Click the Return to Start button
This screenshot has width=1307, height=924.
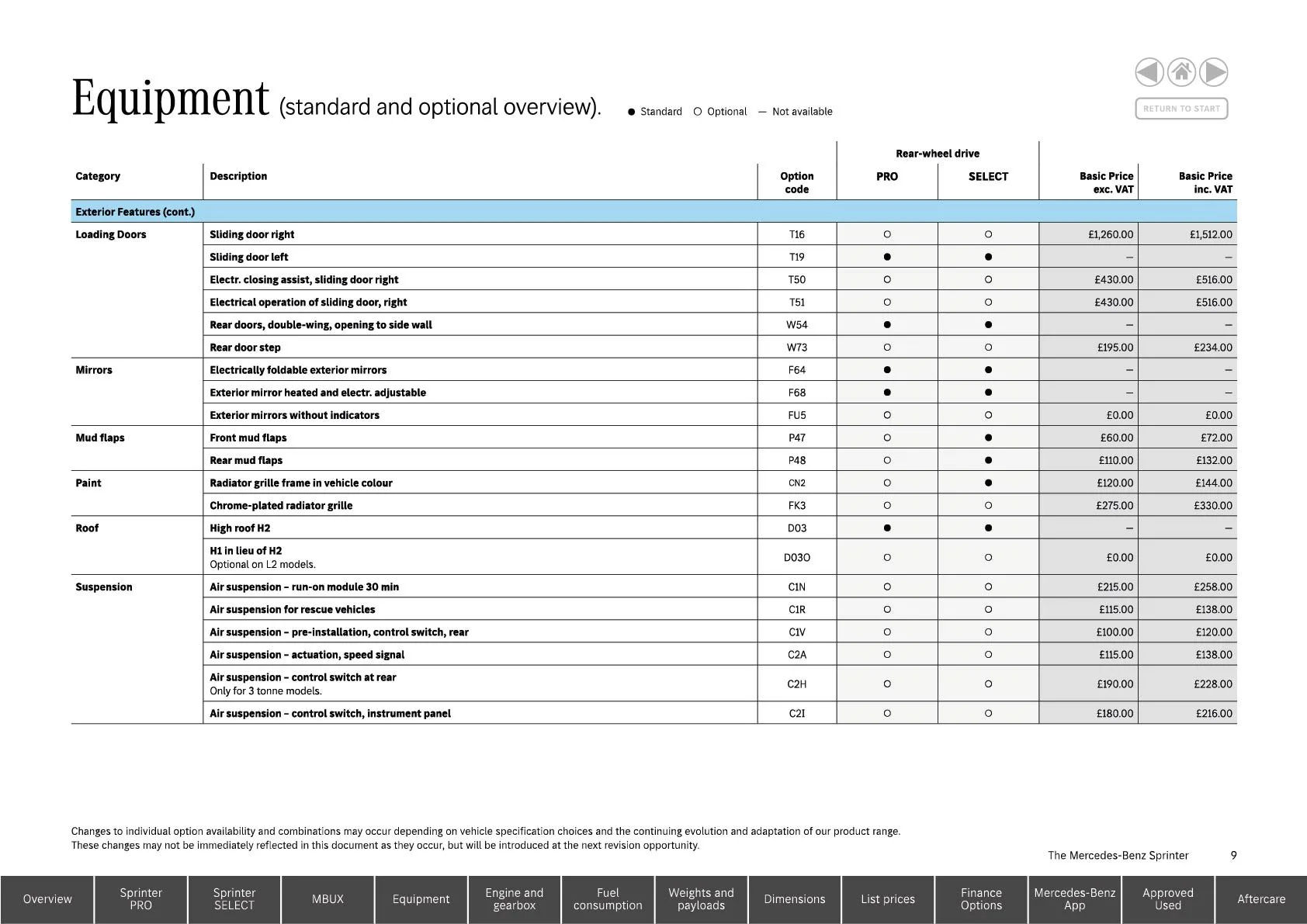pos(1181,109)
